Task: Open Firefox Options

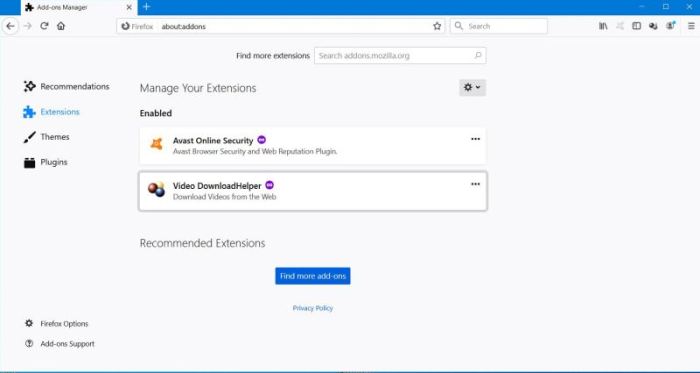Action: 56,324
